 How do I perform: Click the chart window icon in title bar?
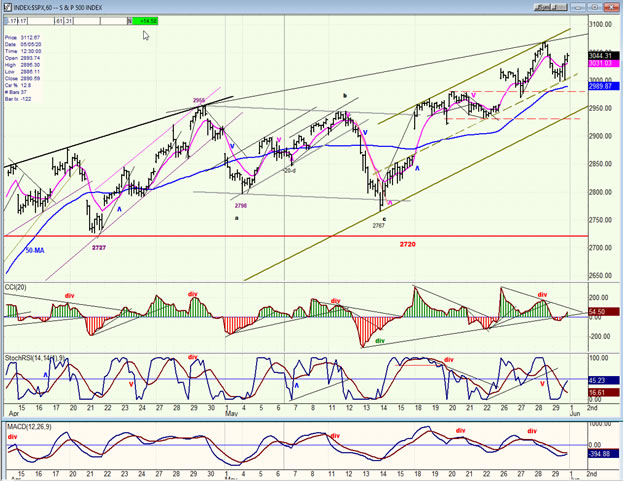pyautogui.click(x=7, y=8)
